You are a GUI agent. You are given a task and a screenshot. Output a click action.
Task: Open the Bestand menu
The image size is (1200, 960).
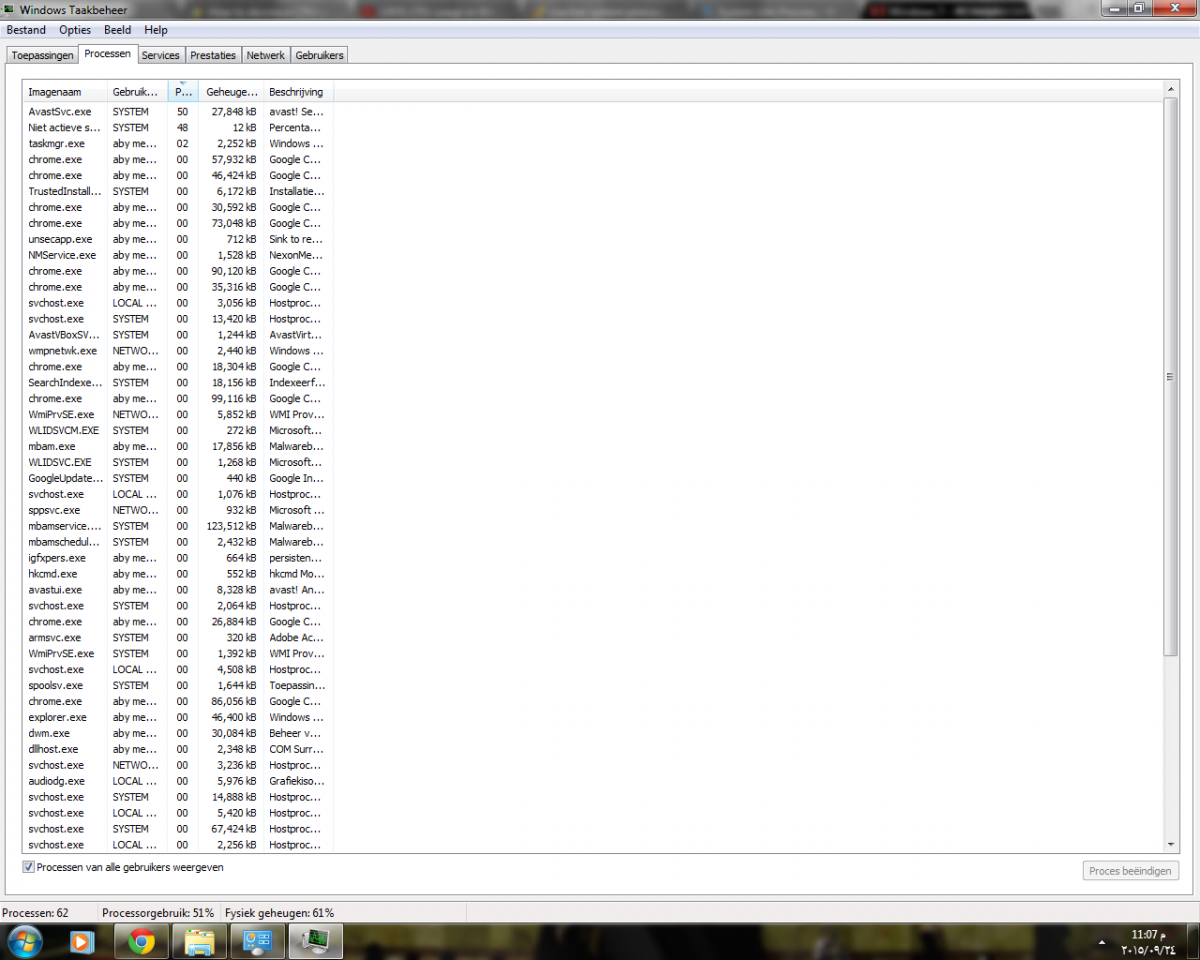(26, 30)
